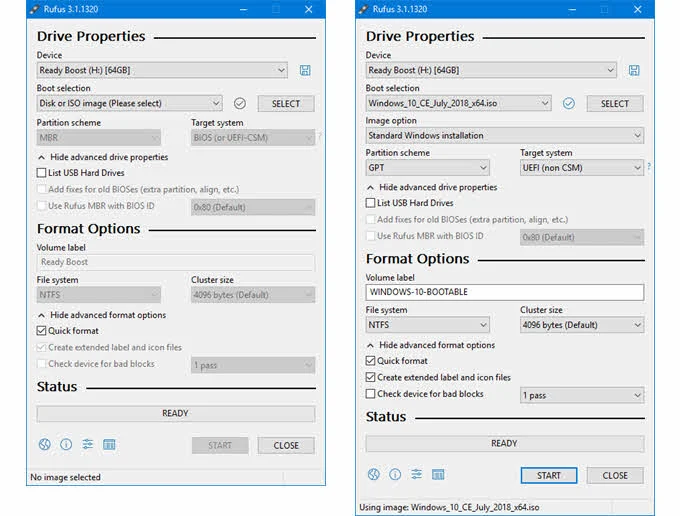Open log icon in left window
The width and height of the screenshot is (680, 516).
[x=109, y=444]
